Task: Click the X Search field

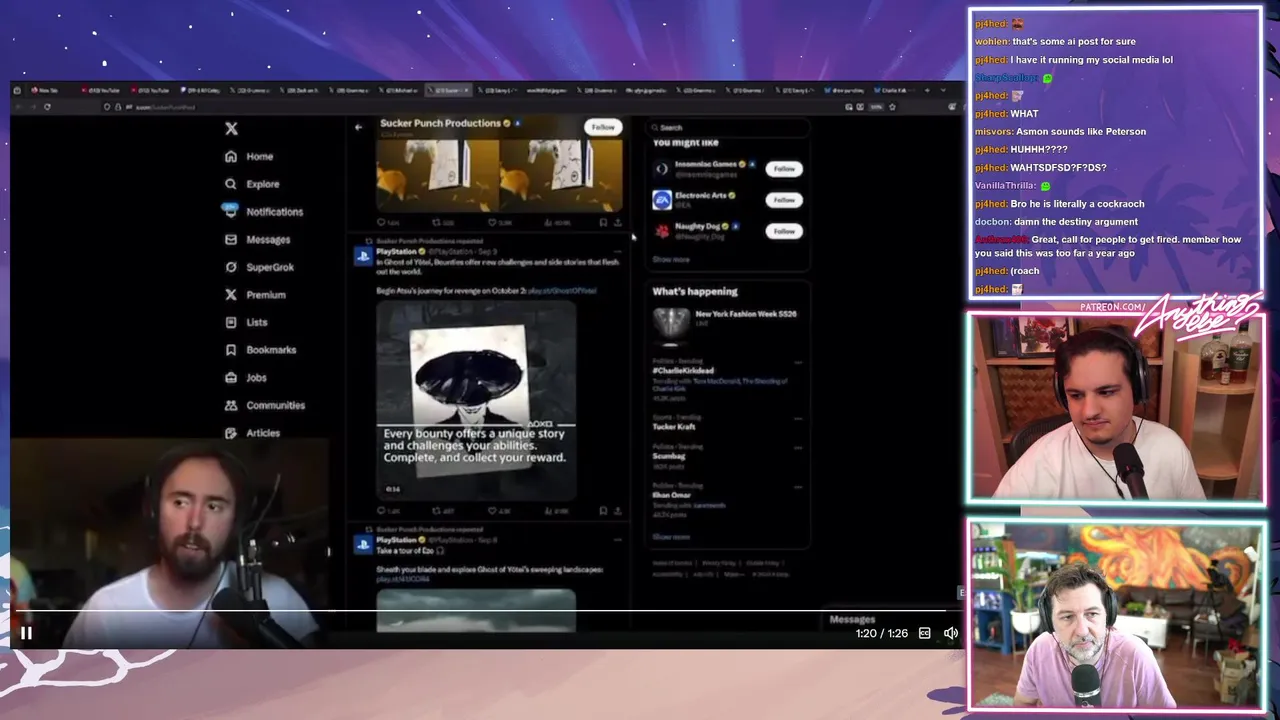Action: click(x=728, y=127)
